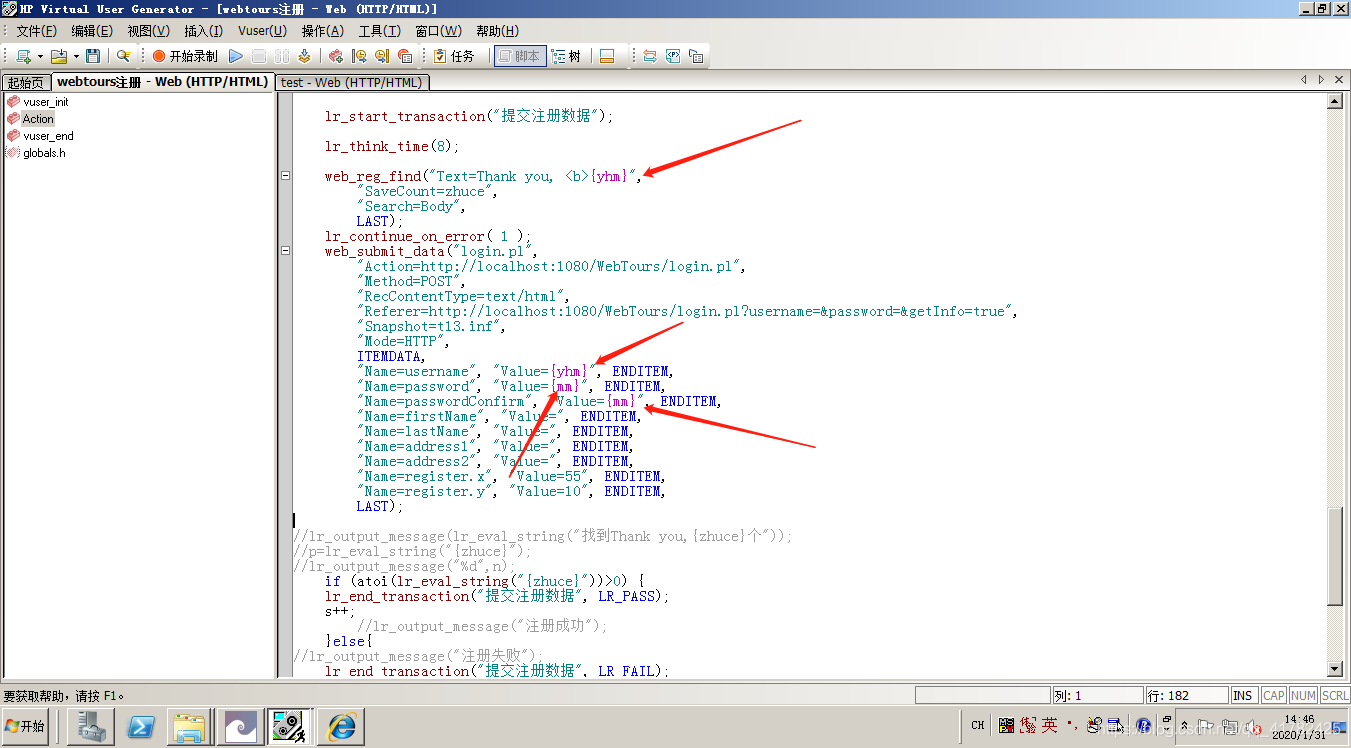Start recording with 开始录制 button
The width and height of the screenshot is (1351, 748).
[185, 56]
